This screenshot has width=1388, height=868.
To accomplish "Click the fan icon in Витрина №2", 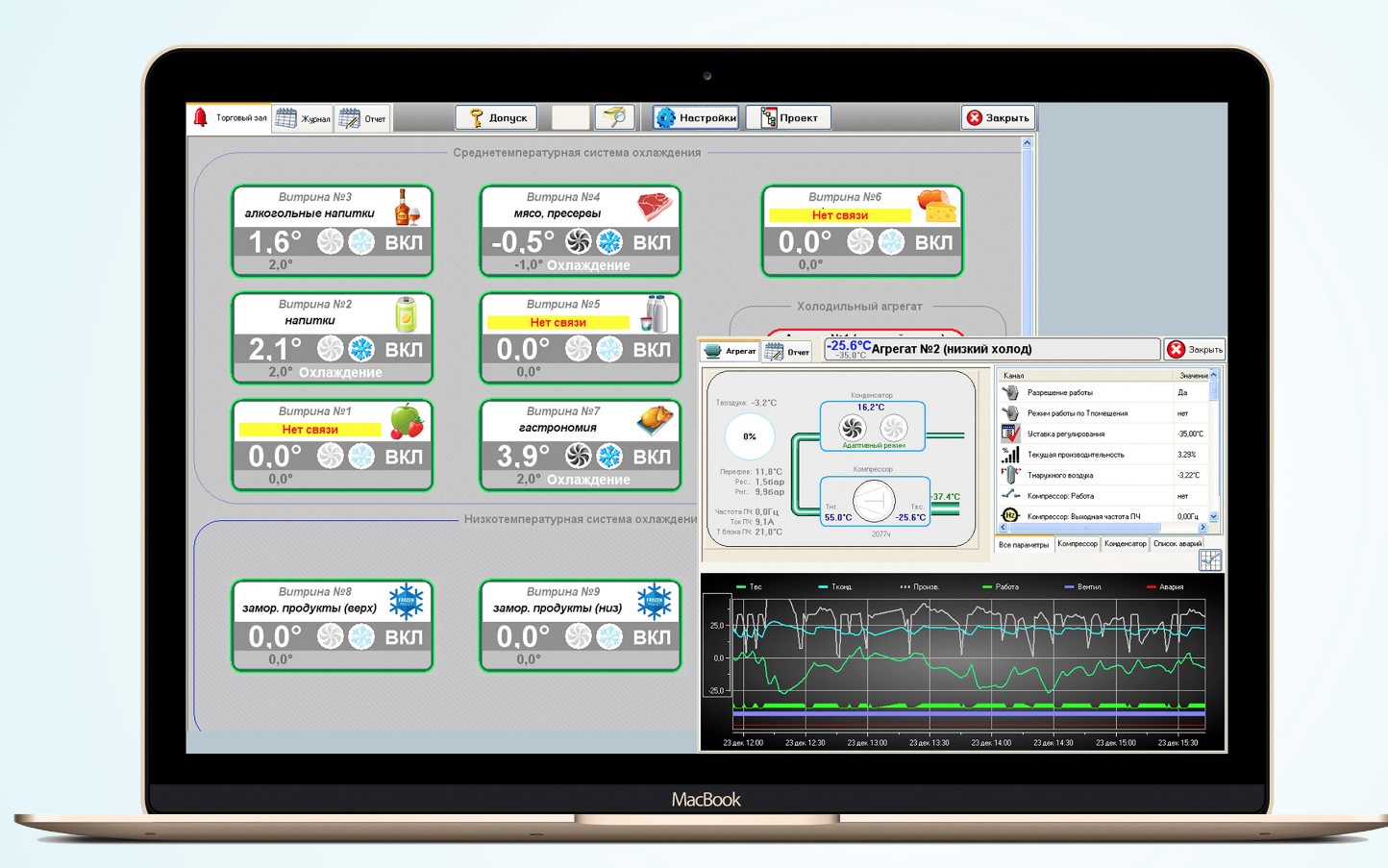I will coord(331,349).
